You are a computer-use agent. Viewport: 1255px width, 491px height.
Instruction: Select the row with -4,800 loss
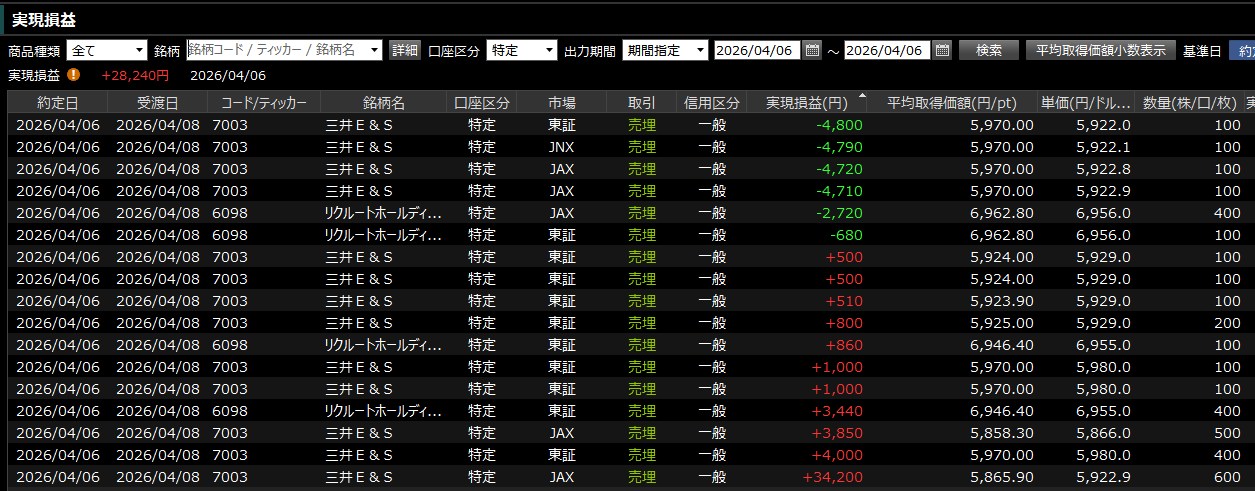point(600,125)
